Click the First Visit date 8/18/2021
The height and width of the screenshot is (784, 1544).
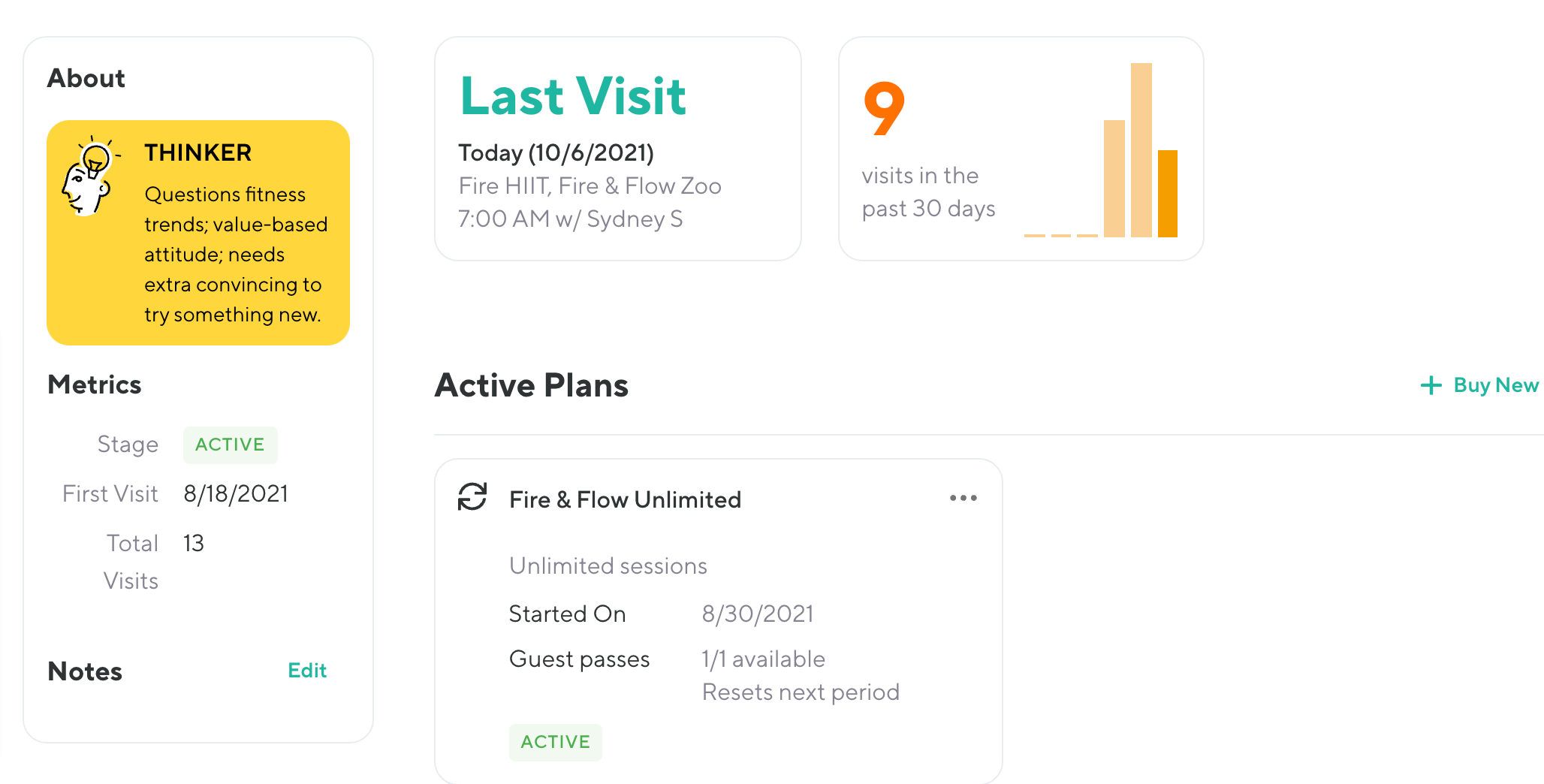pos(236,493)
